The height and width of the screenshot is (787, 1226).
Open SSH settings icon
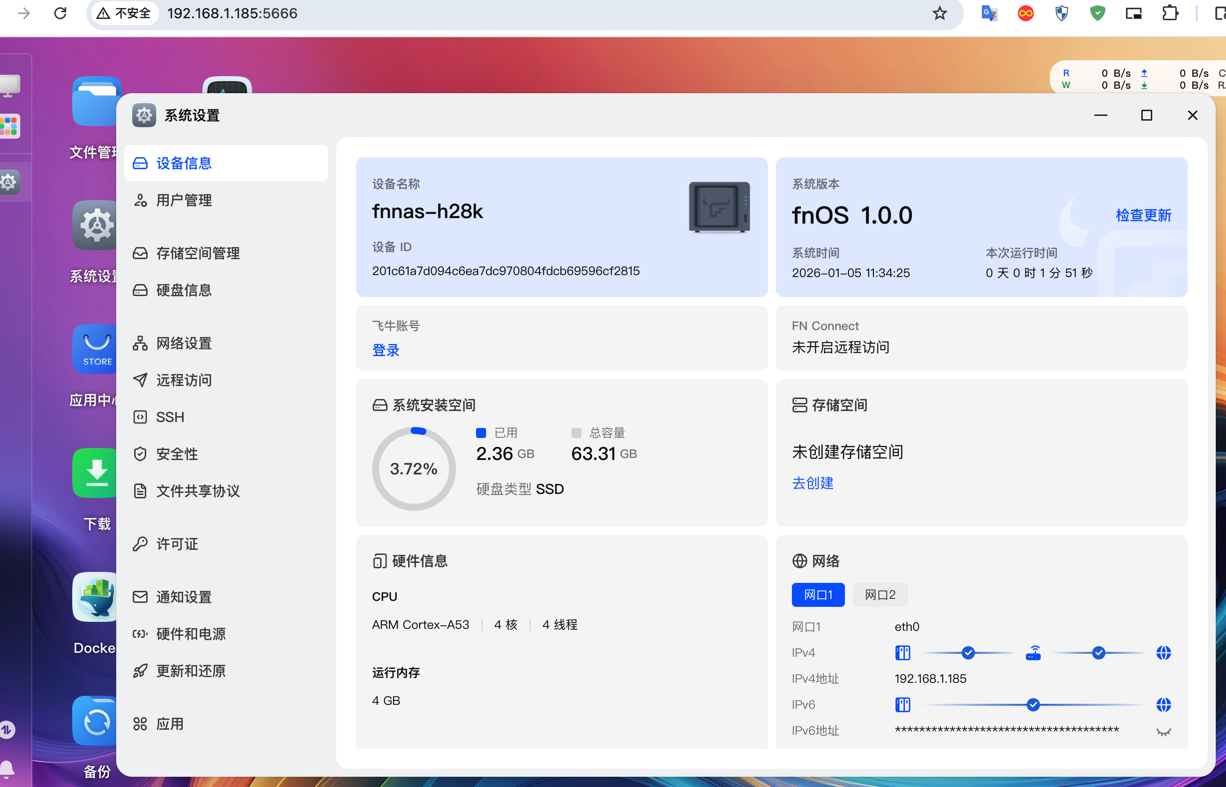coord(140,417)
